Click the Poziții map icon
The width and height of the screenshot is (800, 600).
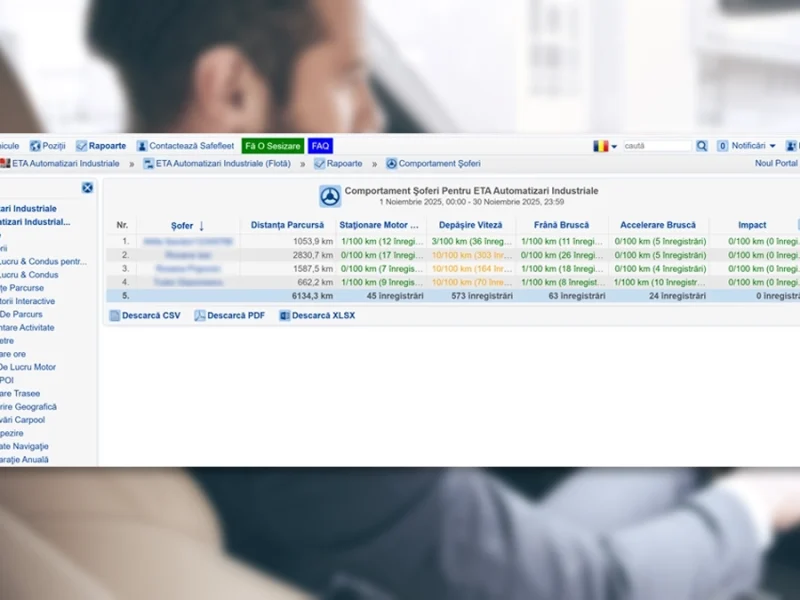(35, 146)
